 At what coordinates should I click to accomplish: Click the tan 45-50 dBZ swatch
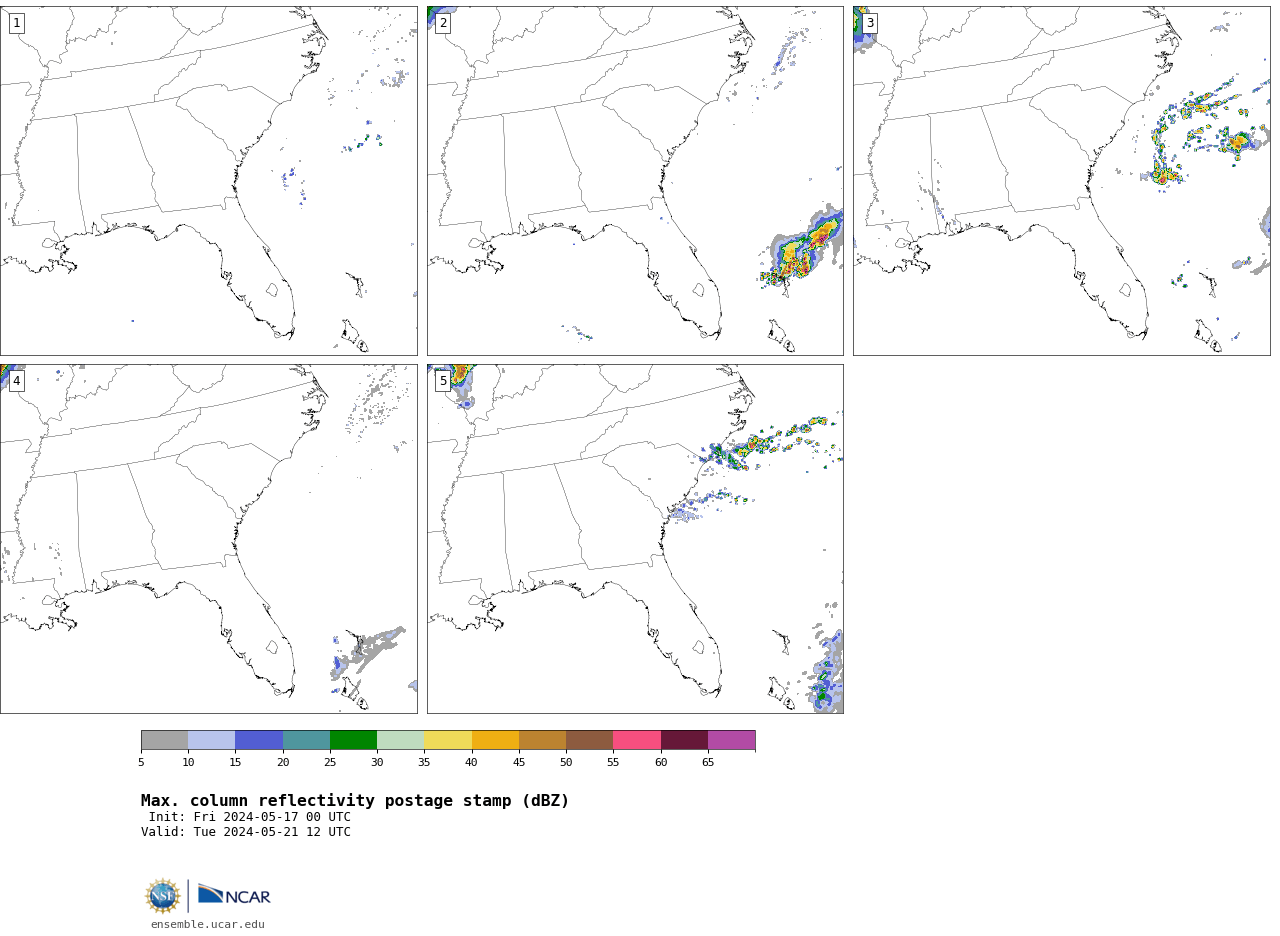click(542, 740)
